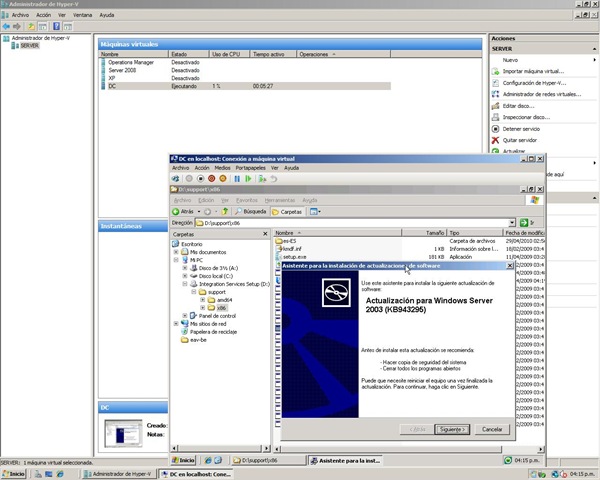The width and height of the screenshot is (600, 480).
Task: Collapse the support folder tree node
Action: point(194,292)
